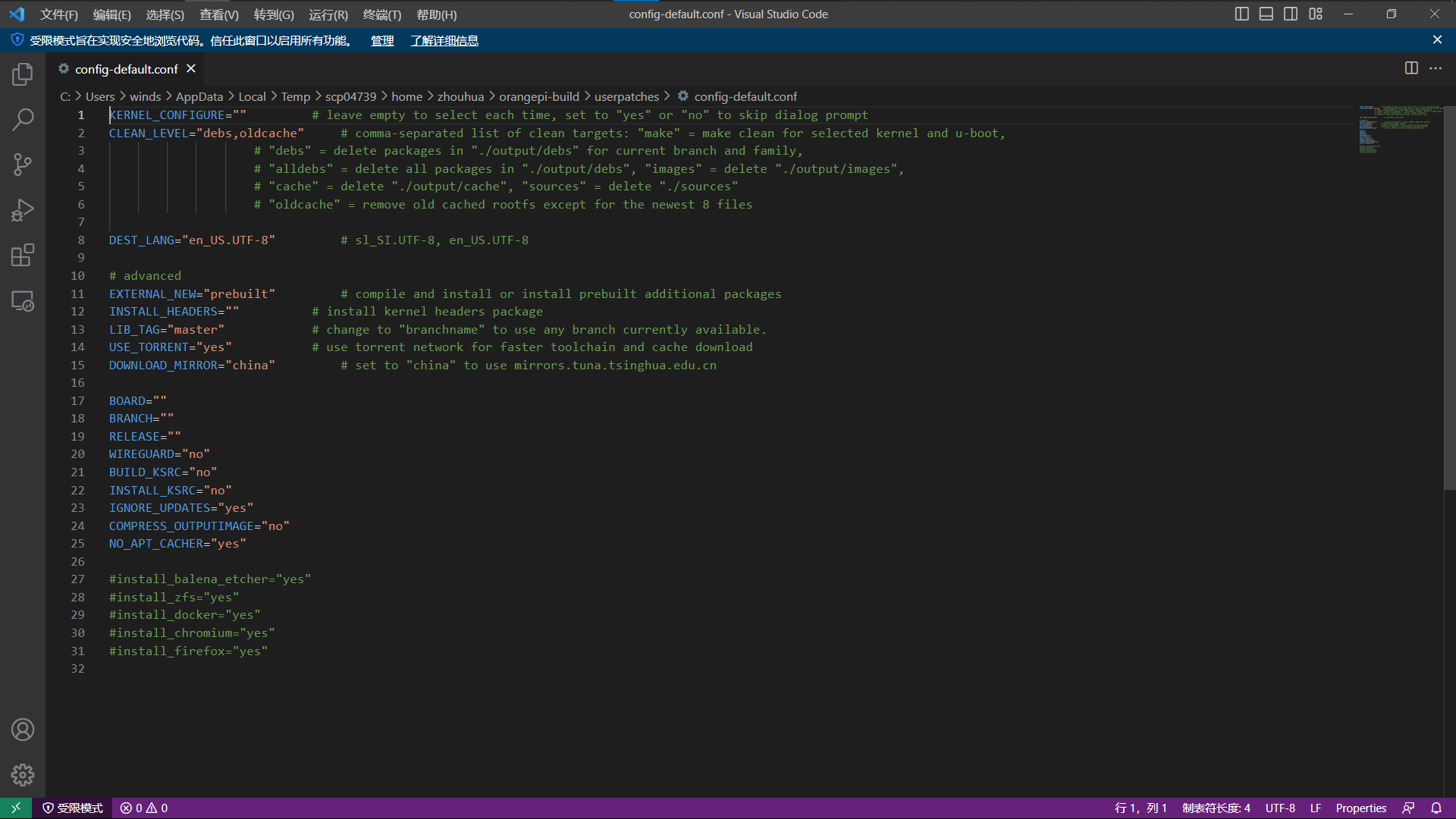Toggle primary side bar layout icon
Screen dimensions: 1456x819
[x=1241, y=14]
